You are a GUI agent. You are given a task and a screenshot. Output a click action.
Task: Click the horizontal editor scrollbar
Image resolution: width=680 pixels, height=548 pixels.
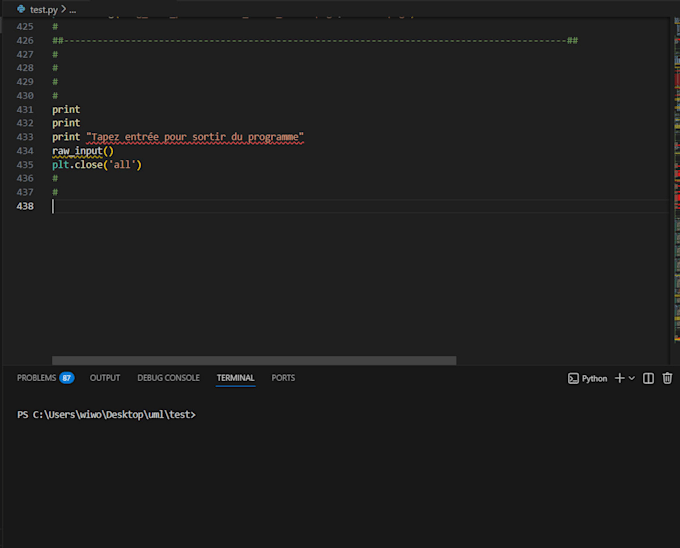(254, 360)
